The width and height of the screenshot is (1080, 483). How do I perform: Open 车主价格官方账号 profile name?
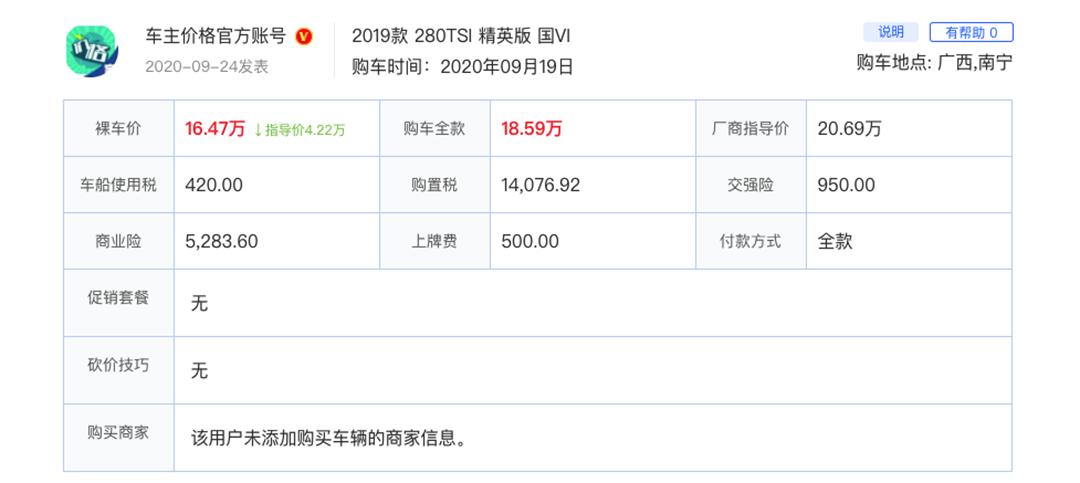click(x=215, y=36)
